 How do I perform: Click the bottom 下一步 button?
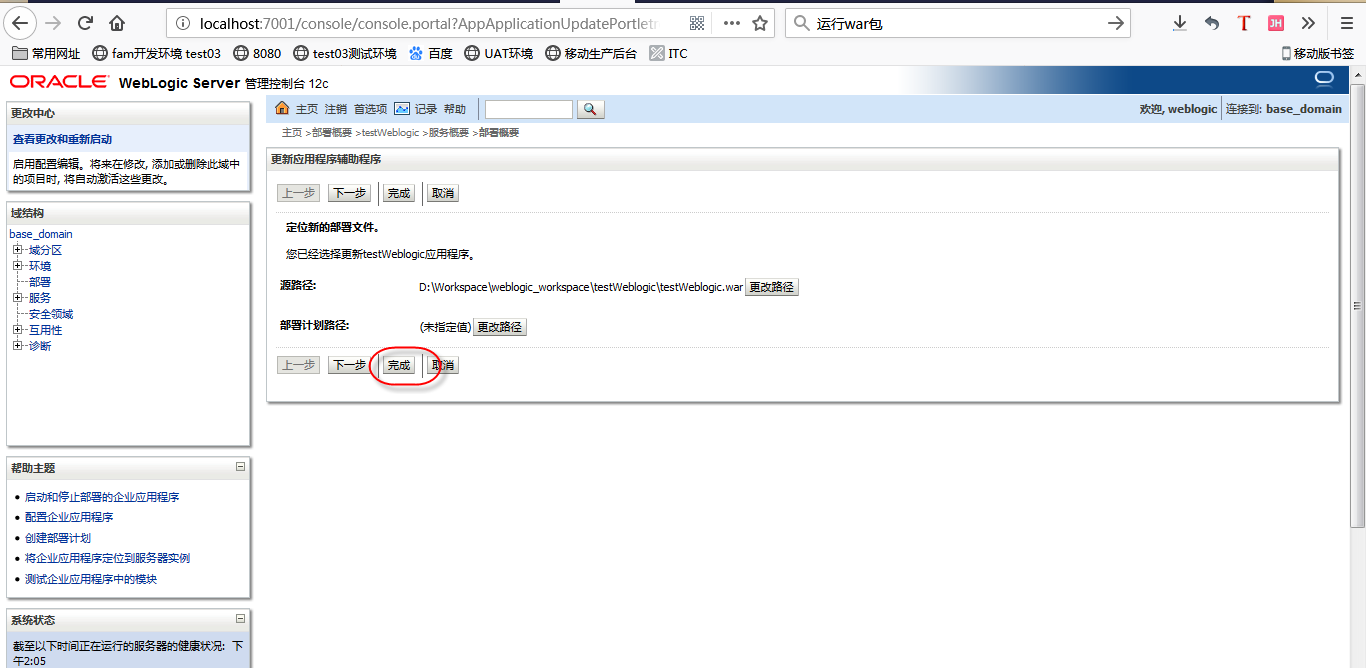(349, 365)
